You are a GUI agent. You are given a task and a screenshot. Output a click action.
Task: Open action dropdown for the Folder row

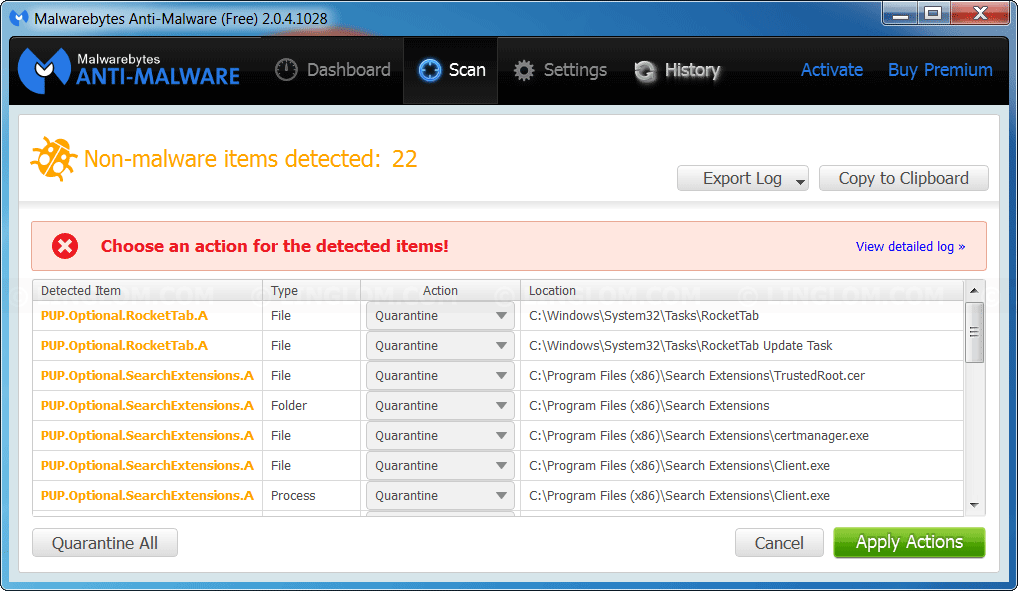[440, 405]
